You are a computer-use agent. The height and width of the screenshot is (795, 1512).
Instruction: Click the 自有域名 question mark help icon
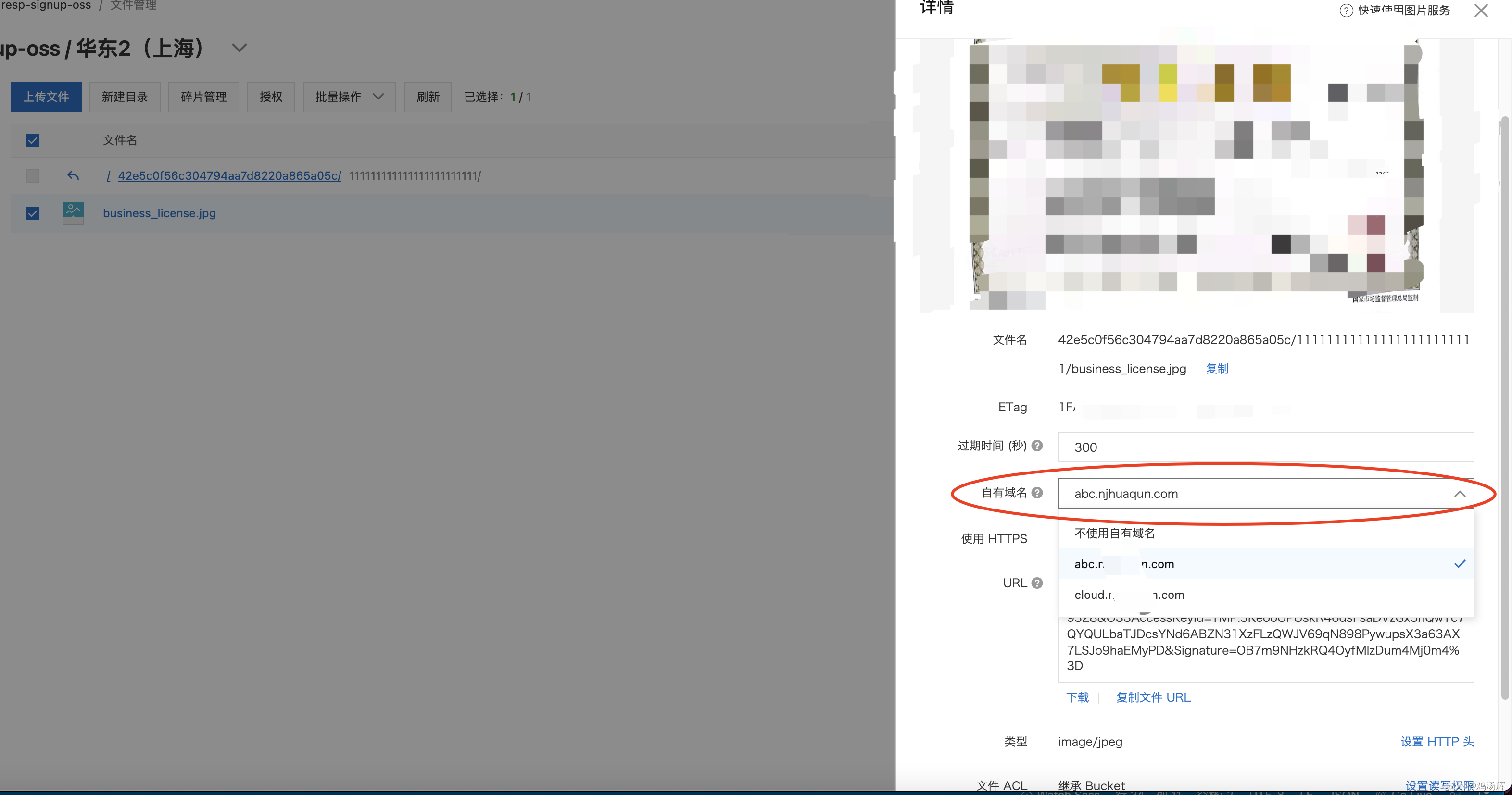(1037, 493)
